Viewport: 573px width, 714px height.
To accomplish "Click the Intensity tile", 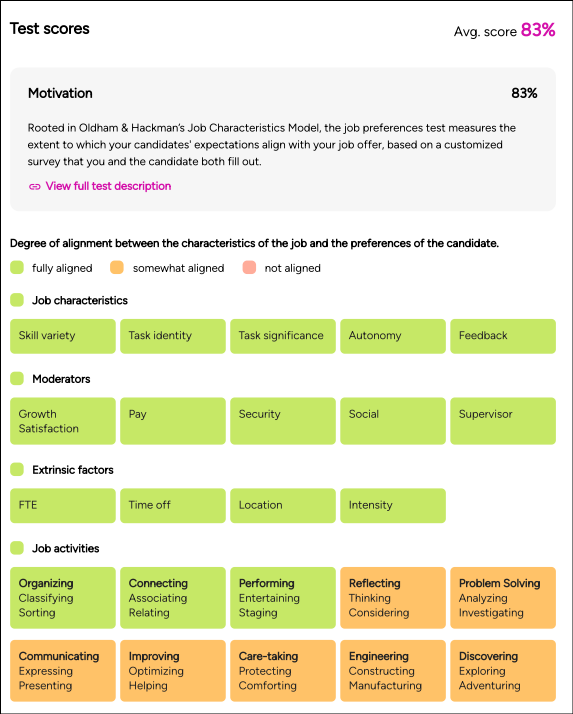I will pyautogui.click(x=393, y=505).
